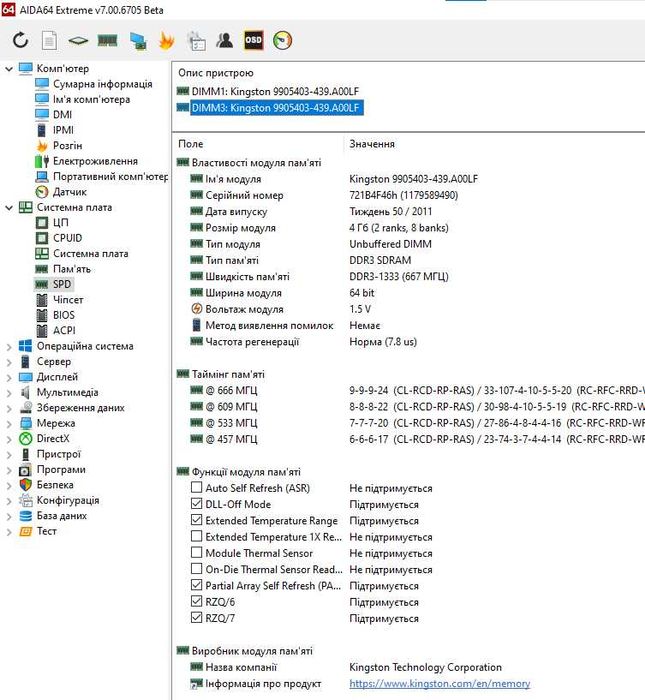This screenshot has height=700, width=645.
Task: Open the OSD panel toolbar icon
Action: coord(254,41)
